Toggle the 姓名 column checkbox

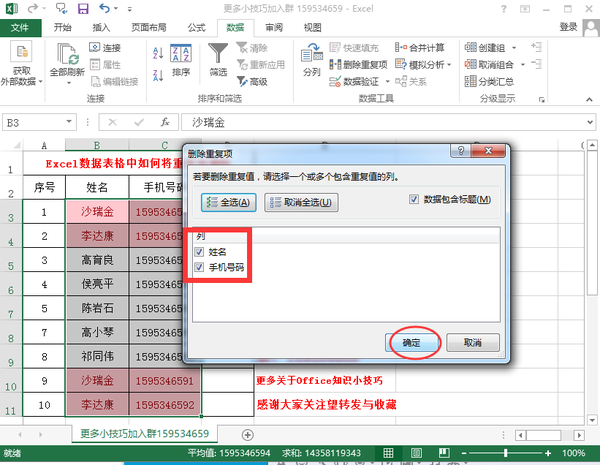coord(199,251)
